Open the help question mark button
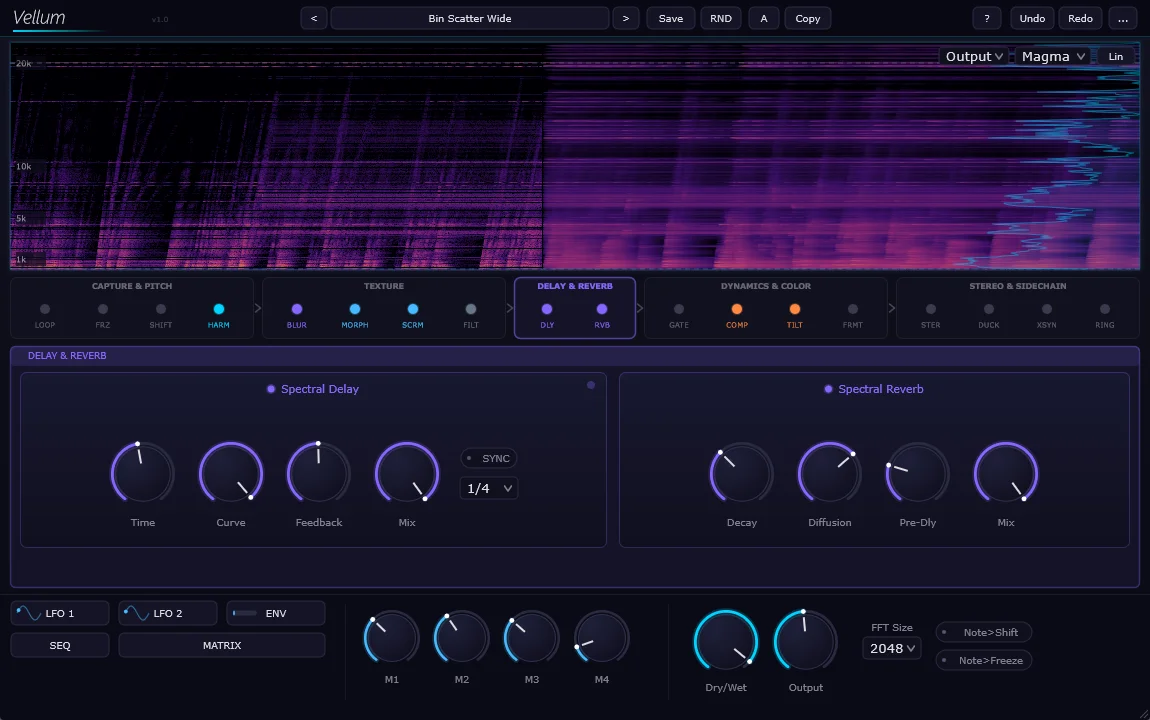Image resolution: width=1150 pixels, height=720 pixels. pyautogui.click(x=986, y=18)
